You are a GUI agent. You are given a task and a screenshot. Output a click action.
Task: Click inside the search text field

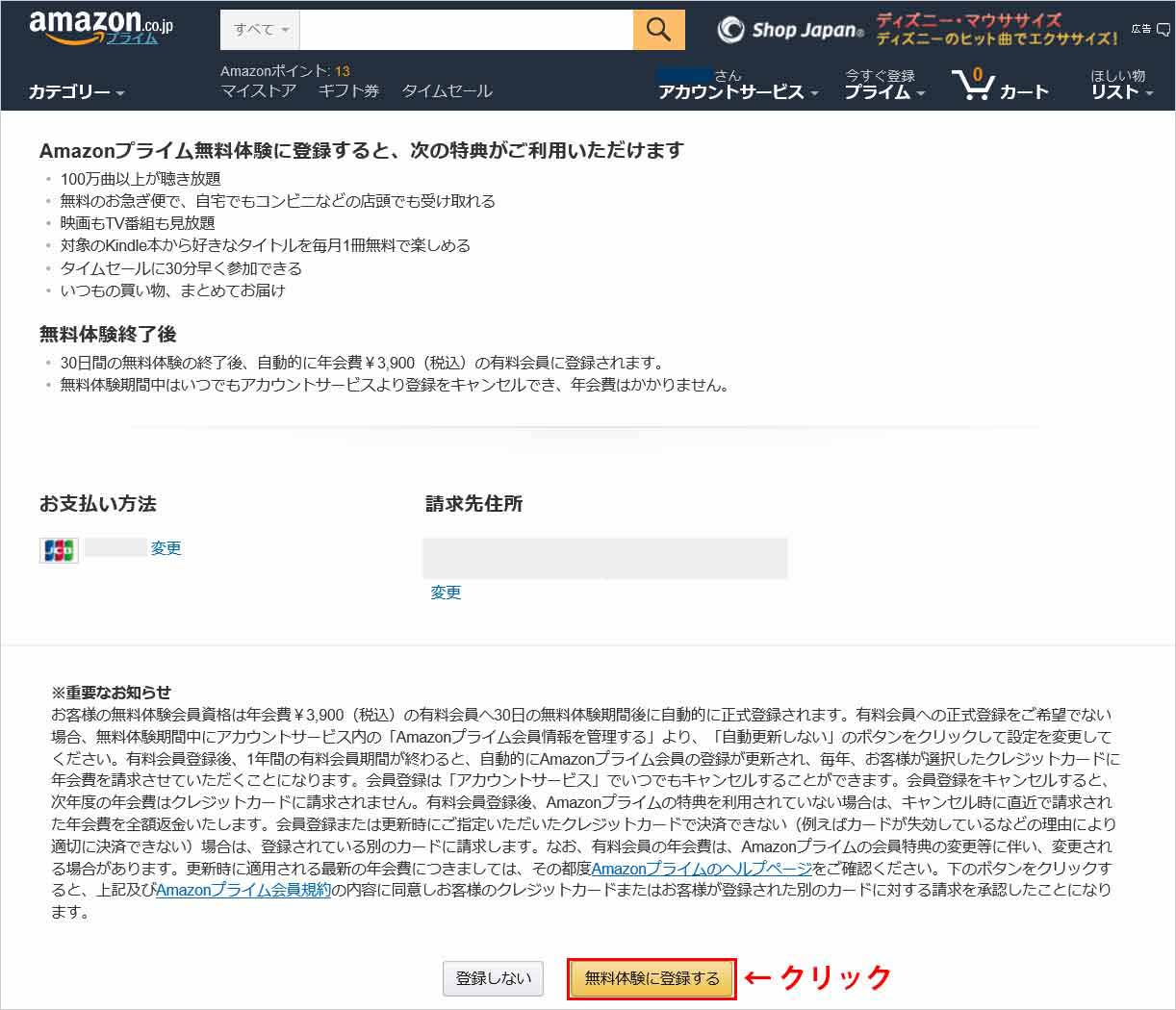[467, 30]
